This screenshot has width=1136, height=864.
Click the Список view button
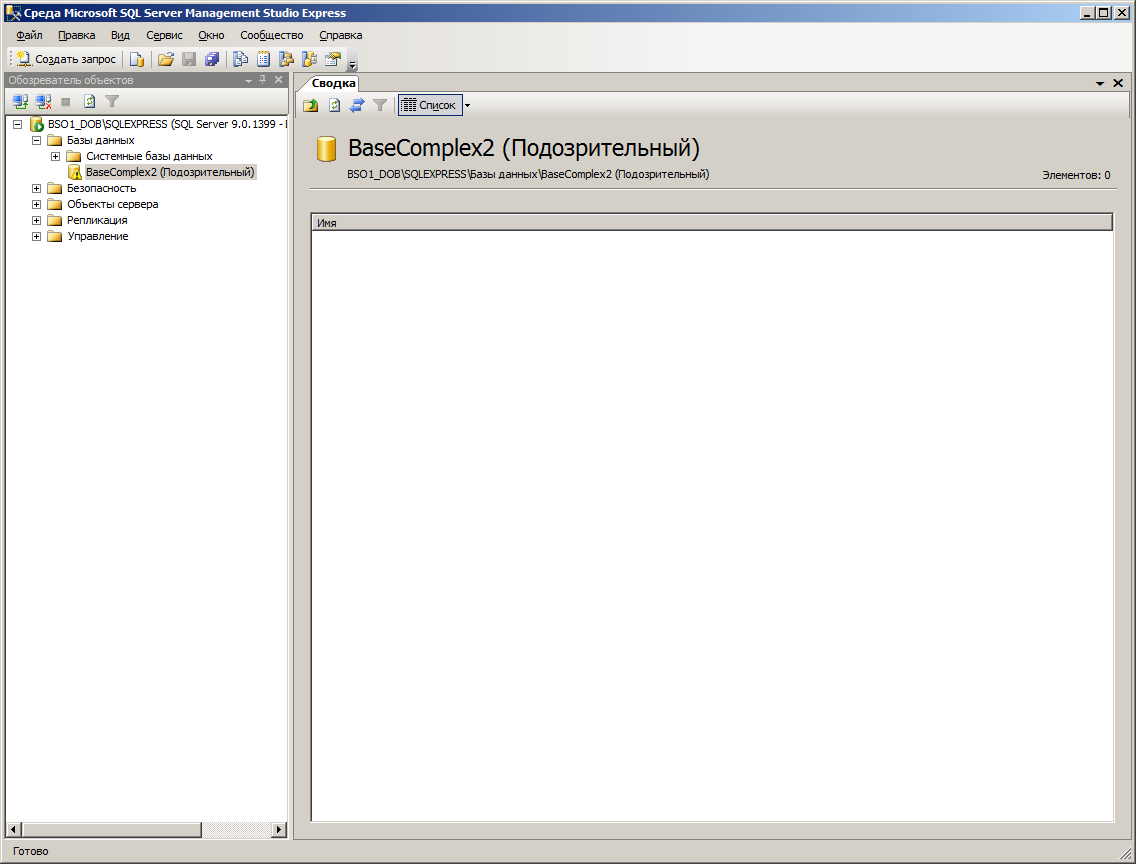click(430, 105)
